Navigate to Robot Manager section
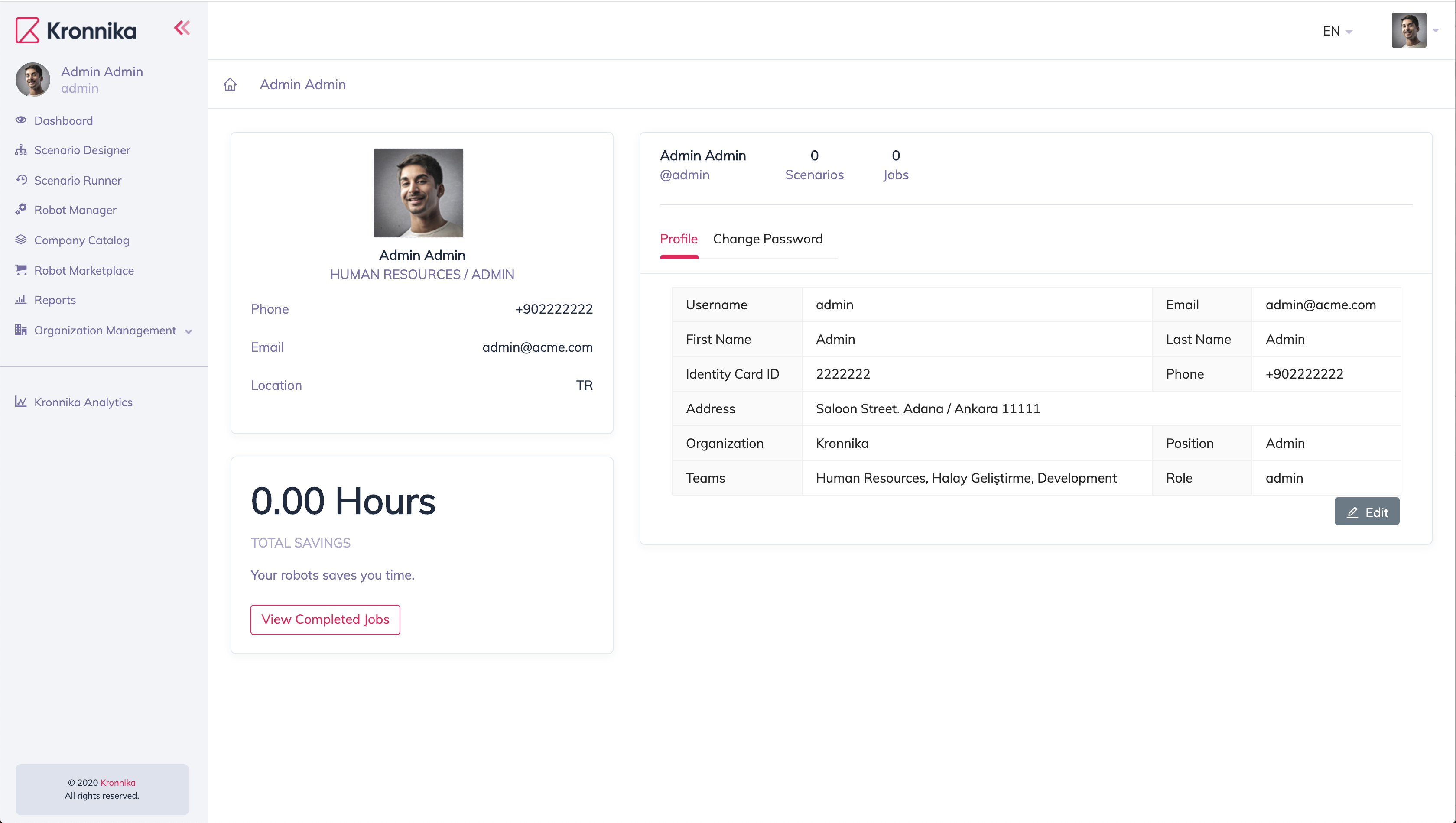 coord(76,209)
